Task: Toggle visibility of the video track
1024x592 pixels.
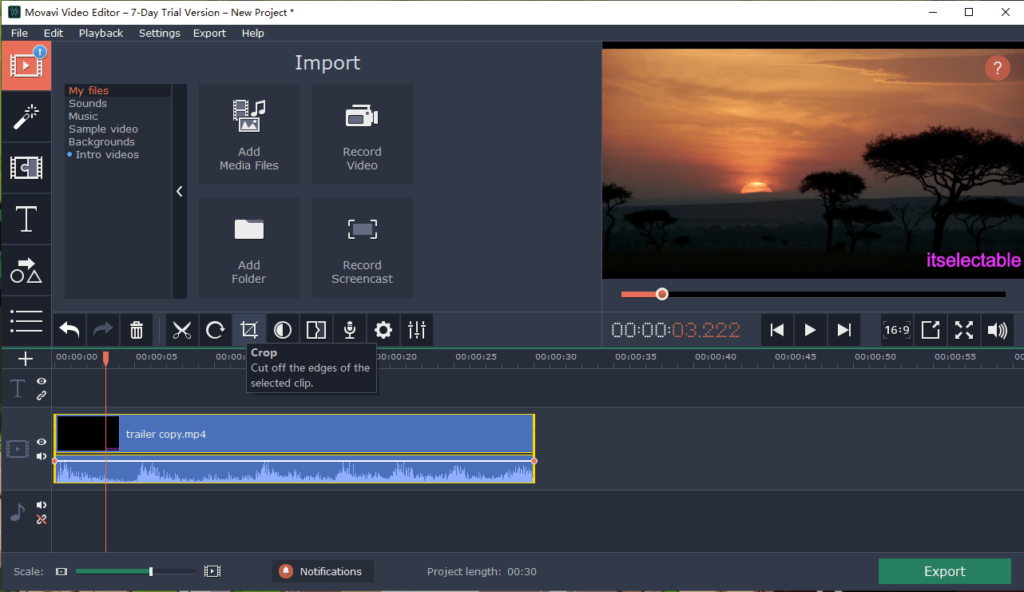Action: click(41, 442)
